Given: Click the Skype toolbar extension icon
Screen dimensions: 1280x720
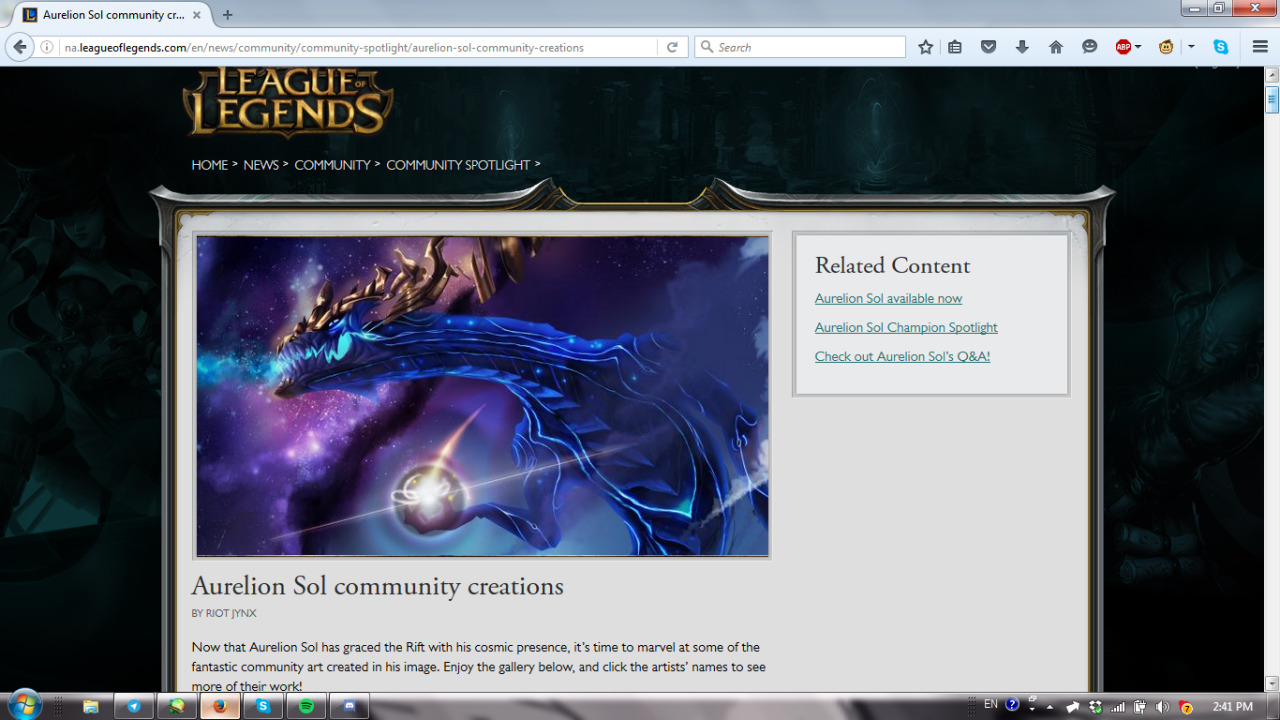Looking at the screenshot, I should pyautogui.click(x=1221, y=47).
